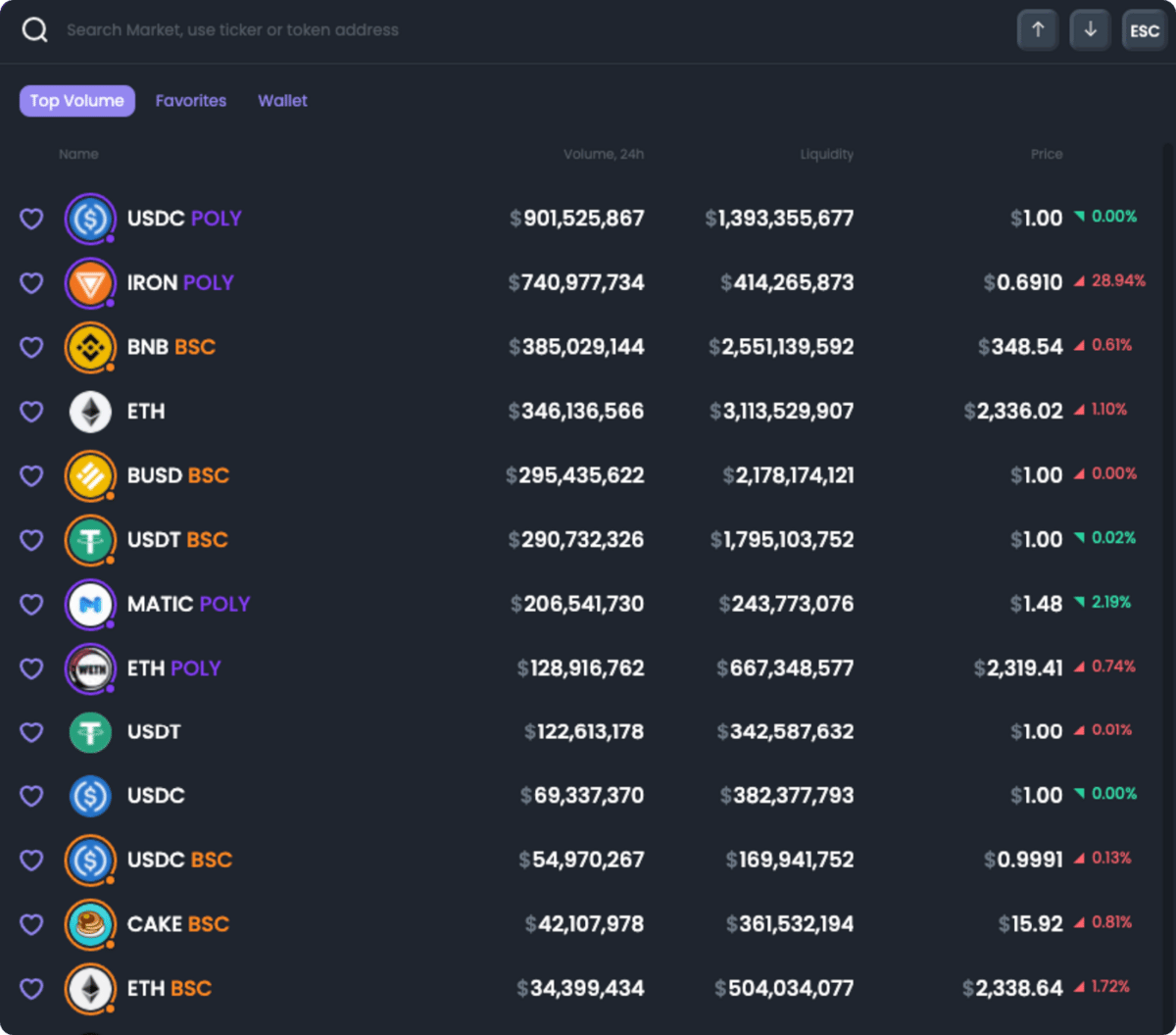Click the Ethereum logo in the ETH row
1176x1035 pixels.
[x=90, y=412]
